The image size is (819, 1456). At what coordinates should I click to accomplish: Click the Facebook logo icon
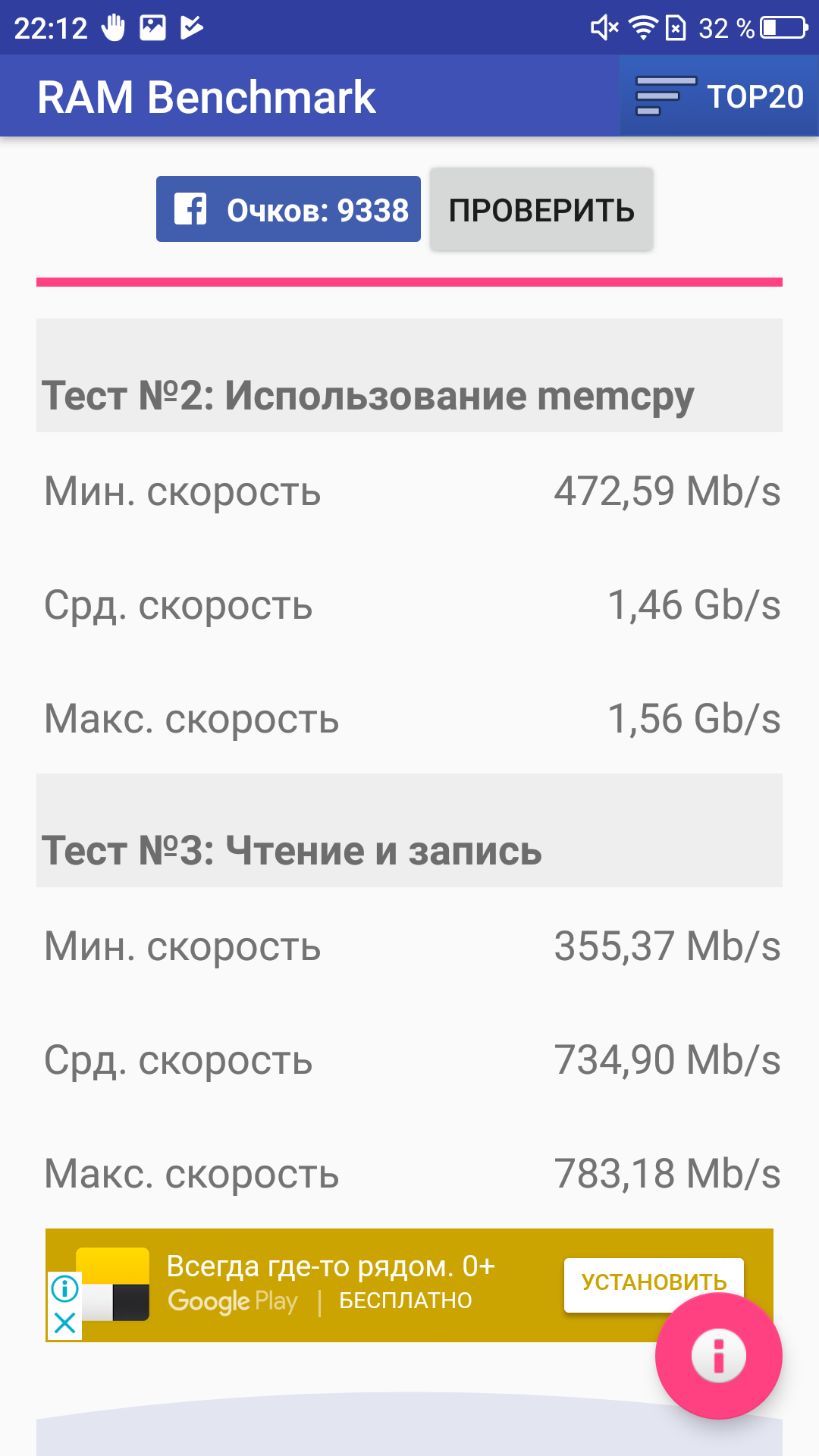click(x=190, y=209)
